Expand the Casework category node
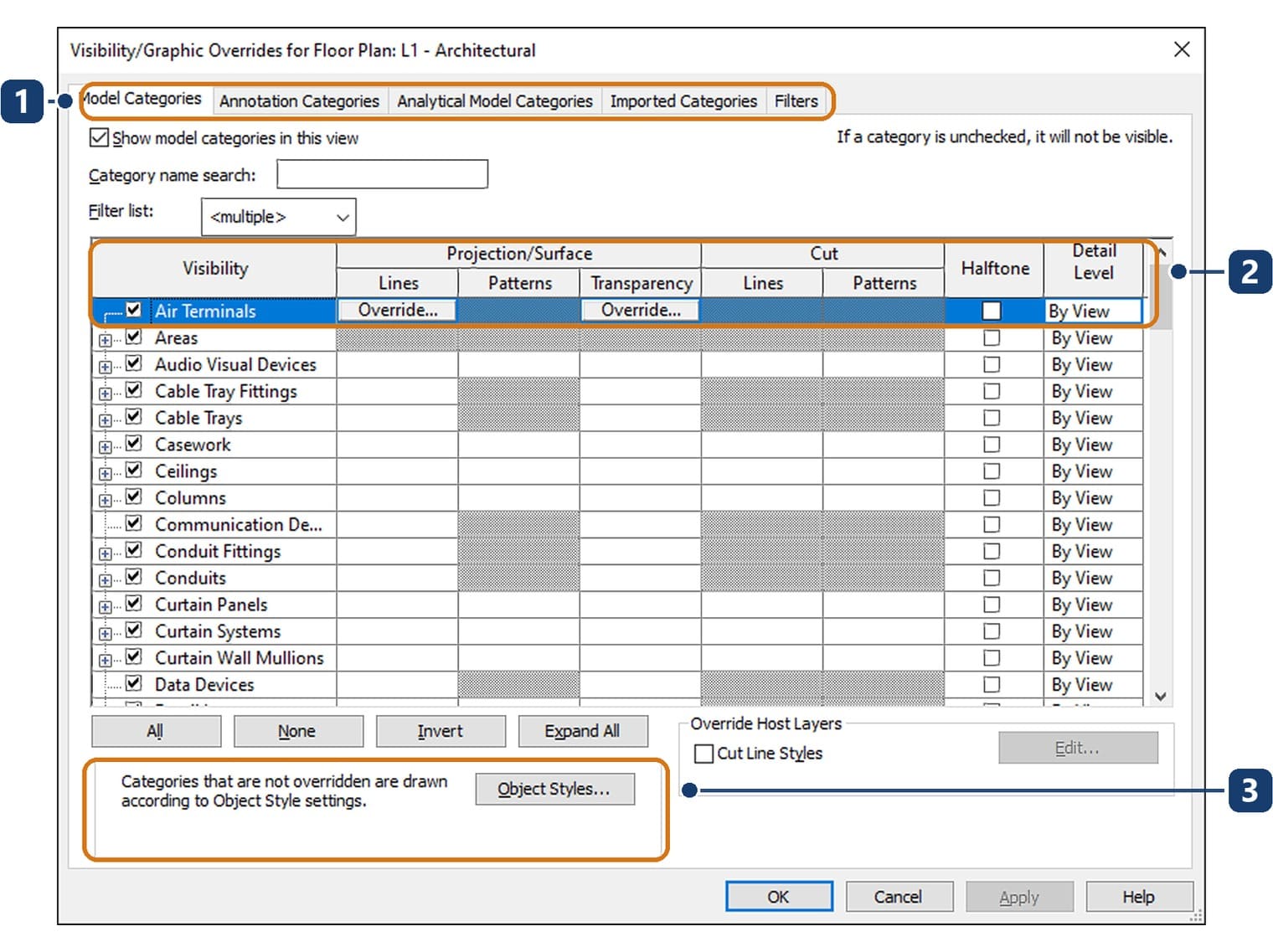1273x952 pixels. 105,447
